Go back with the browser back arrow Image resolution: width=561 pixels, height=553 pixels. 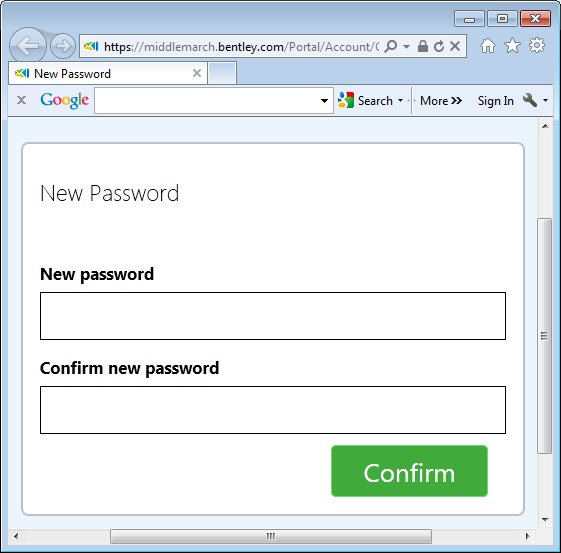(x=28, y=45)
